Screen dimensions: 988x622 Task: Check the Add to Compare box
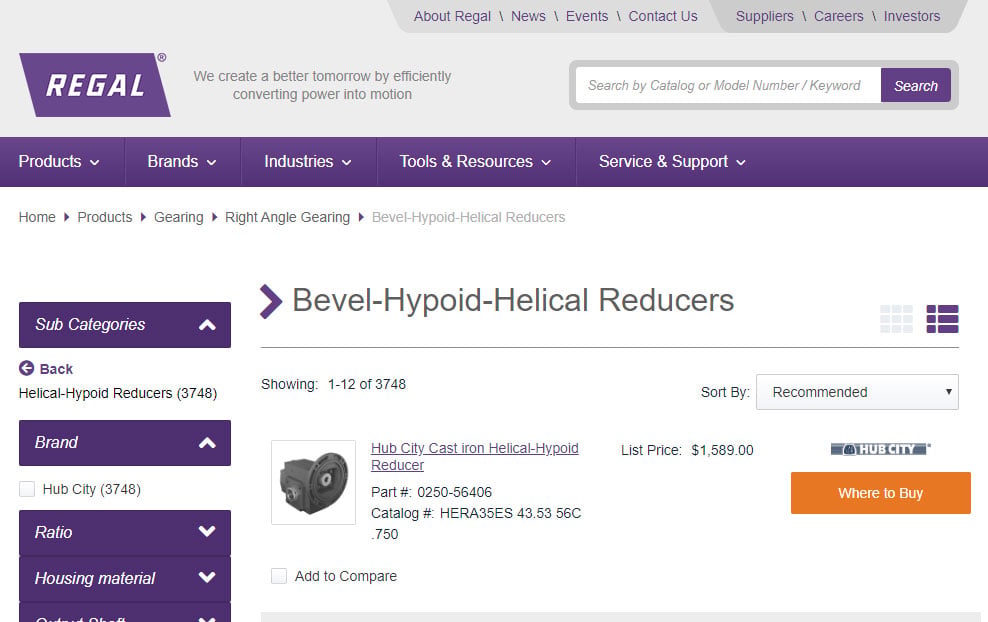pyautogui.click(x=279, y=576)
